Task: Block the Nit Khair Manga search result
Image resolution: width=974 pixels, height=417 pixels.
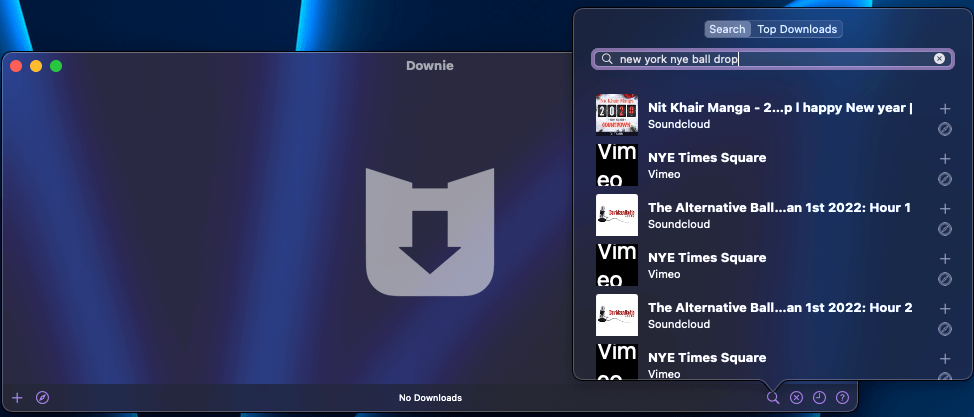Action: (x=945, y=129)
